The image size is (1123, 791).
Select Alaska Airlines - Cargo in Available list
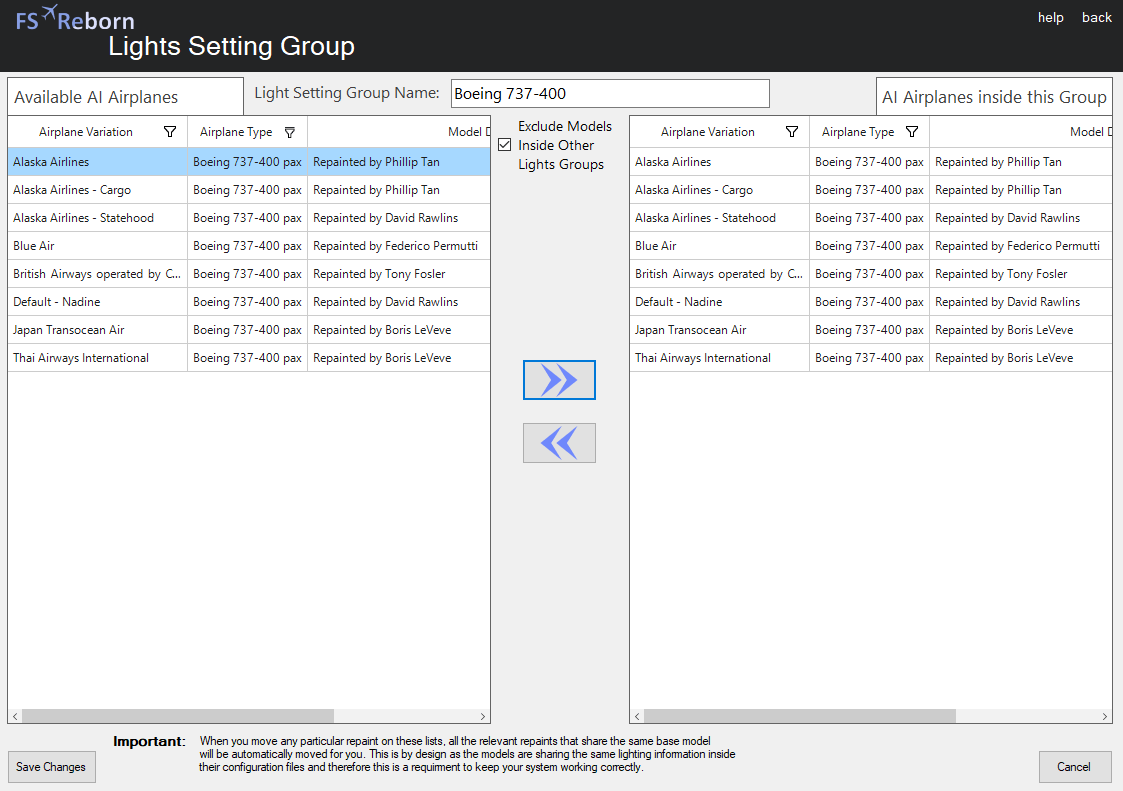[x=249, y=190]
